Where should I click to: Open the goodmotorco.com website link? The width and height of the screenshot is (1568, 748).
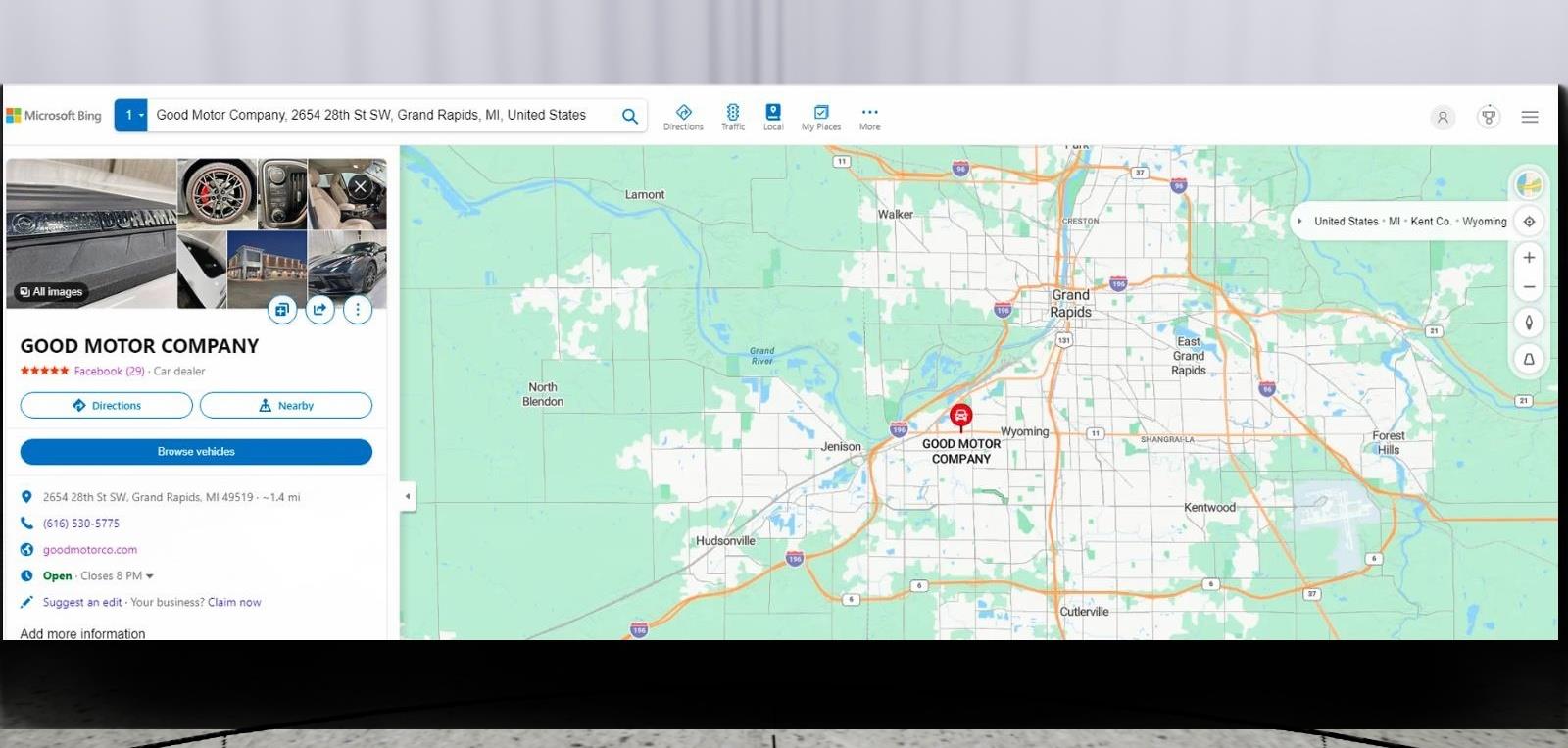(90, 550)
